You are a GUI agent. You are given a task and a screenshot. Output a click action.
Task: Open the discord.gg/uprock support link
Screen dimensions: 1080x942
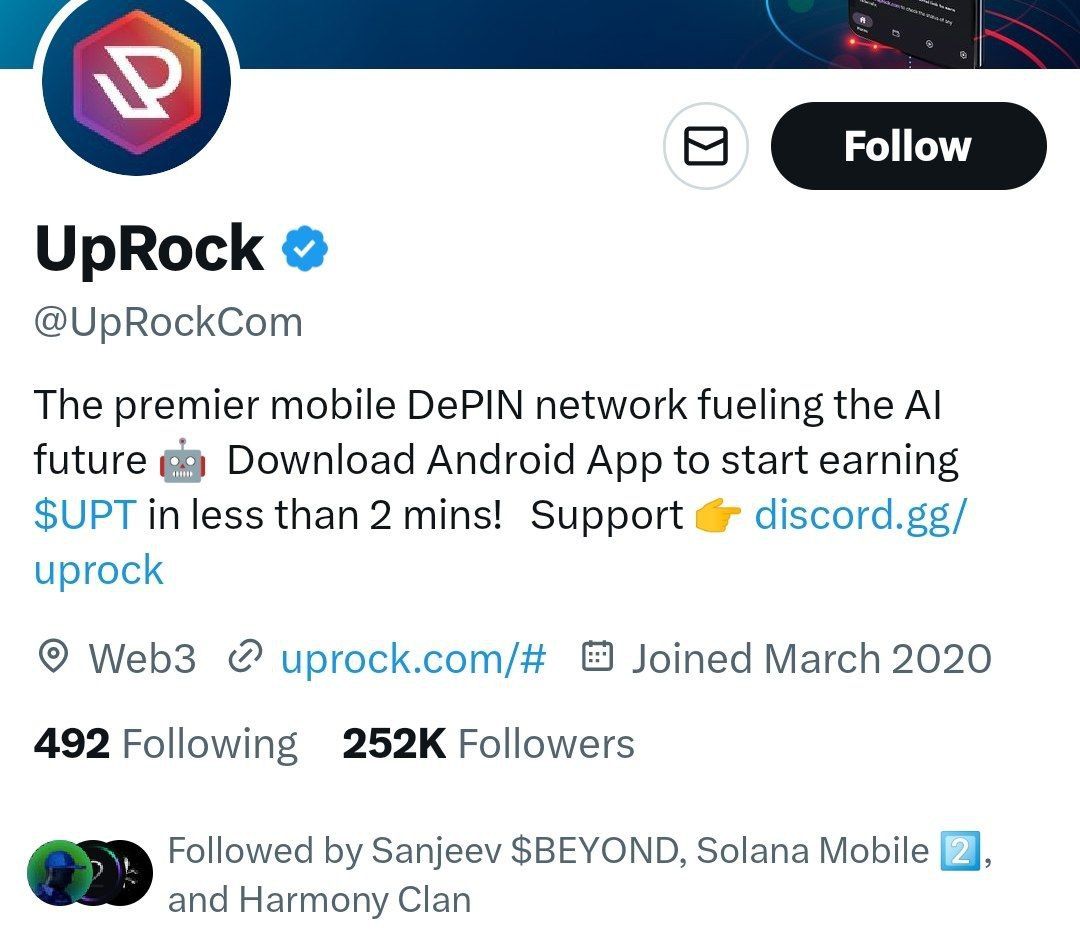501,543
